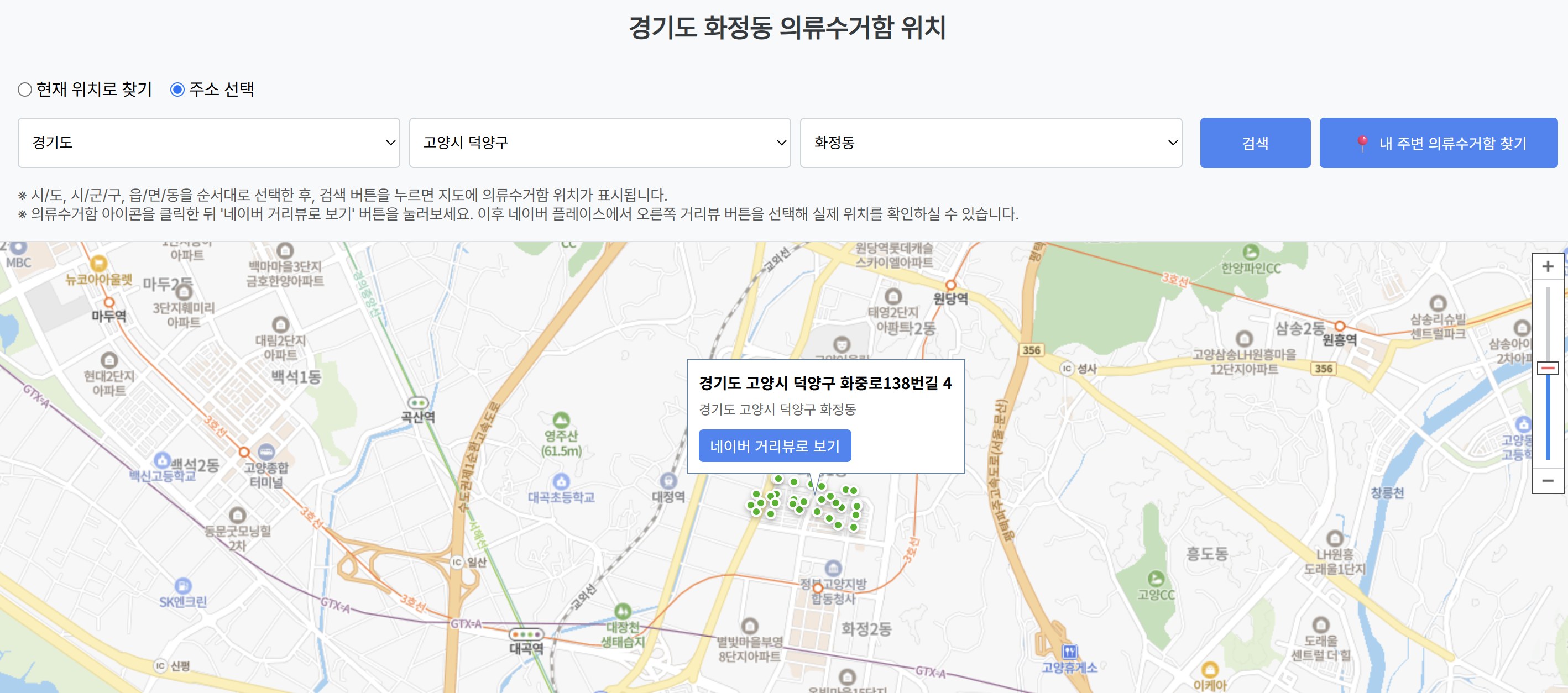This screenshot has height=693, width=1568.
Task: Click the LH원흥 도래울1단지 icon
Action: [1334, 538]
